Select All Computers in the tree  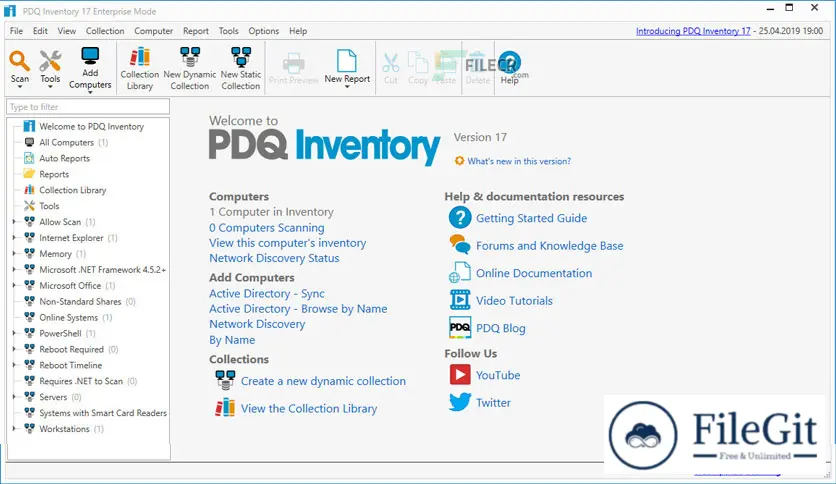(x=66, y=142)
